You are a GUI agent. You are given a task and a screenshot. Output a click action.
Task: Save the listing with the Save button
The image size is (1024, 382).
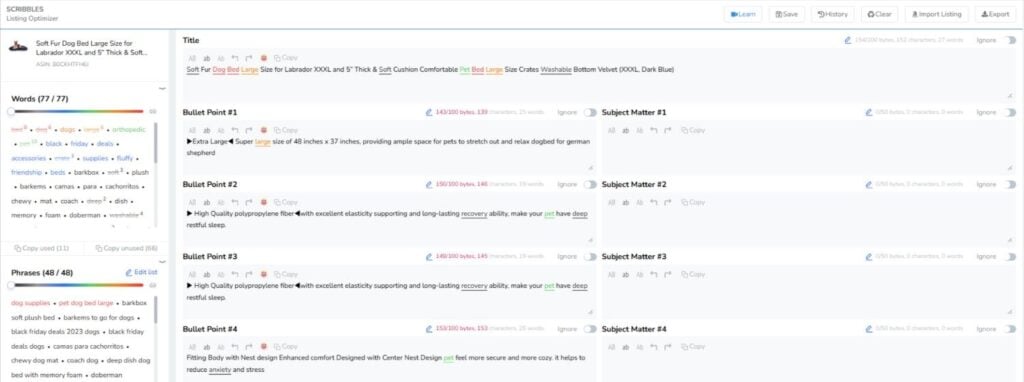786,14
